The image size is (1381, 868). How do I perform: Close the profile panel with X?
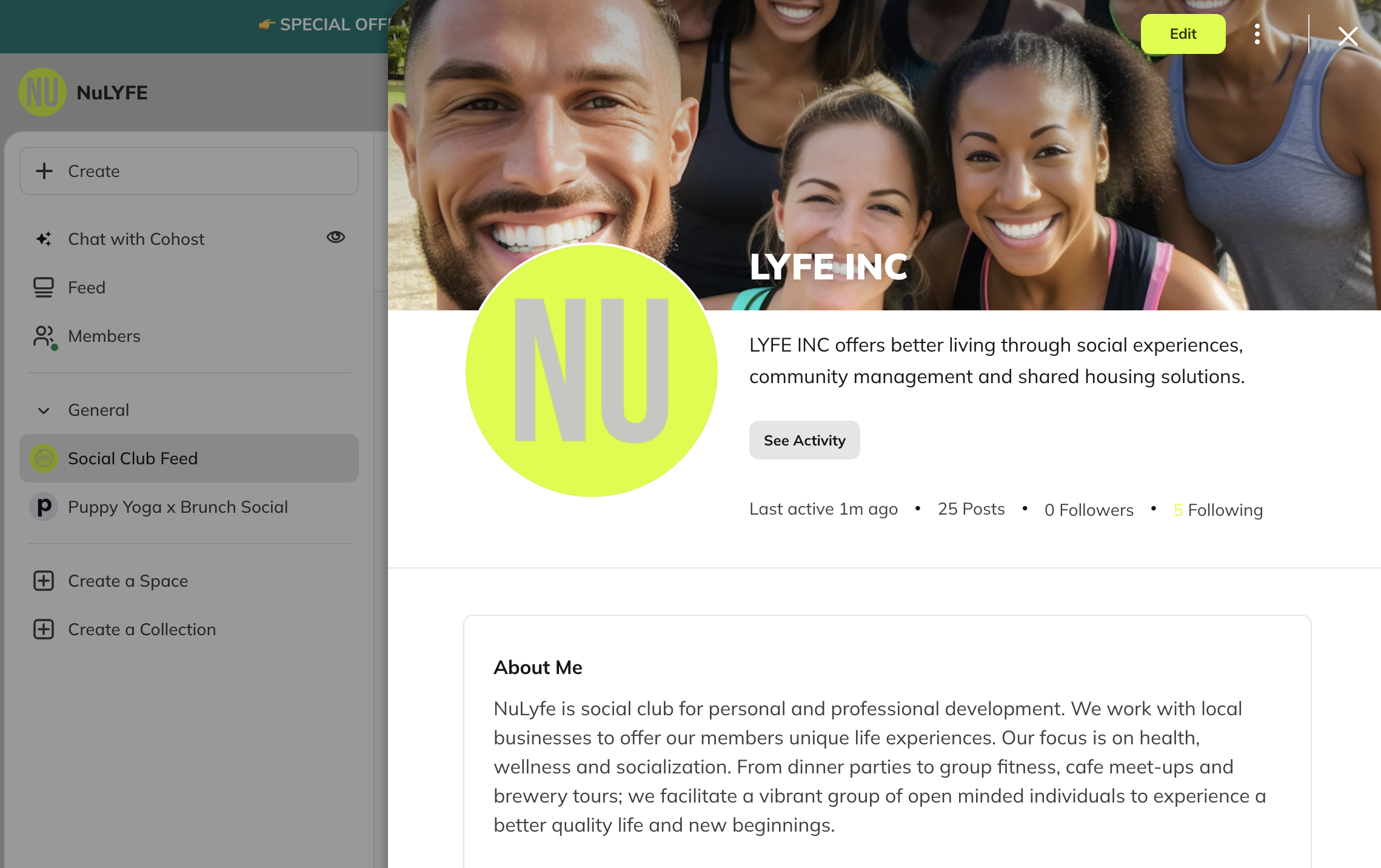pos(1348,36)
